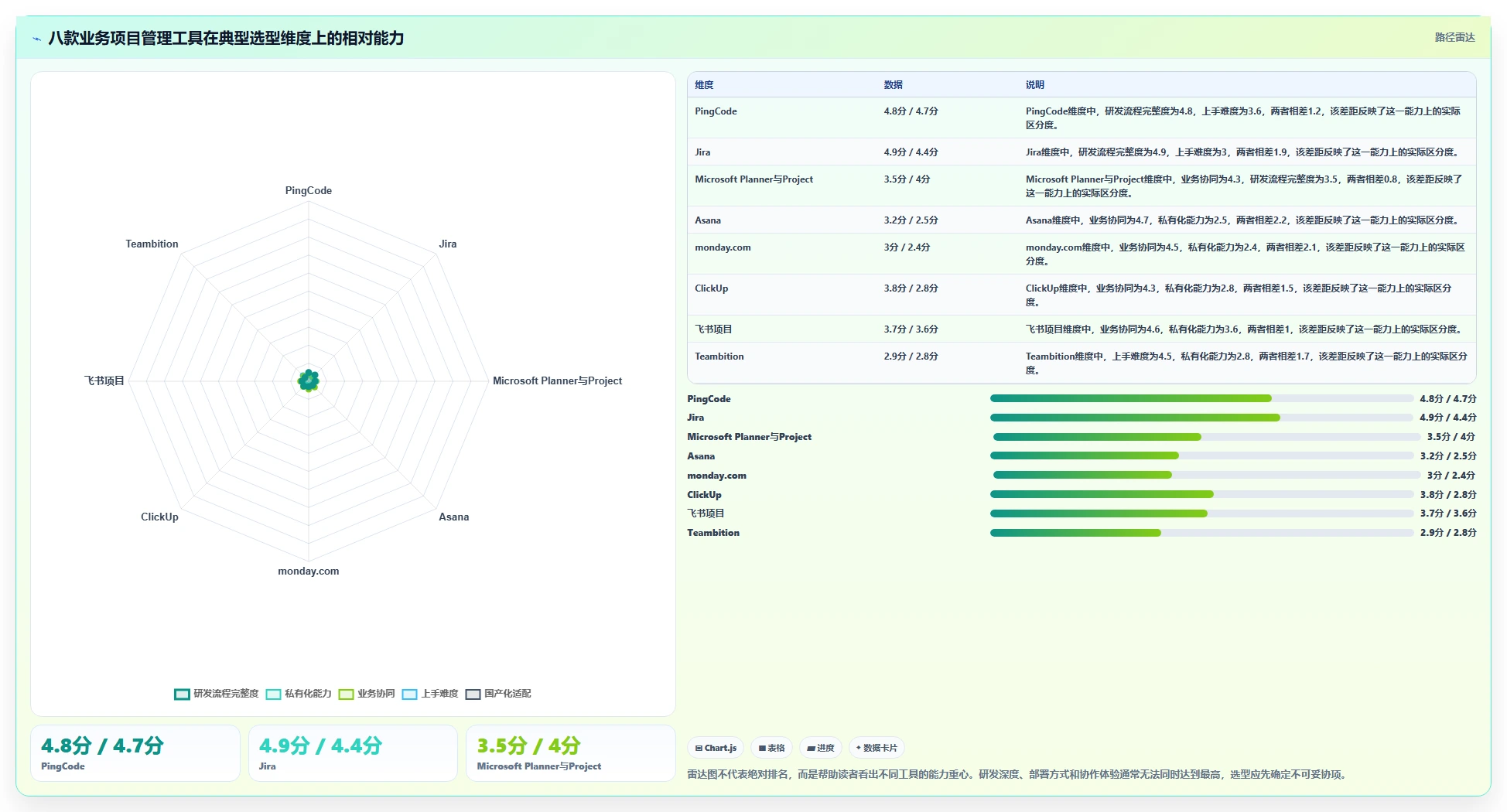
Task: Click the 2.9分 / 2.8分 table cell
Action: (x=911, y=357)
